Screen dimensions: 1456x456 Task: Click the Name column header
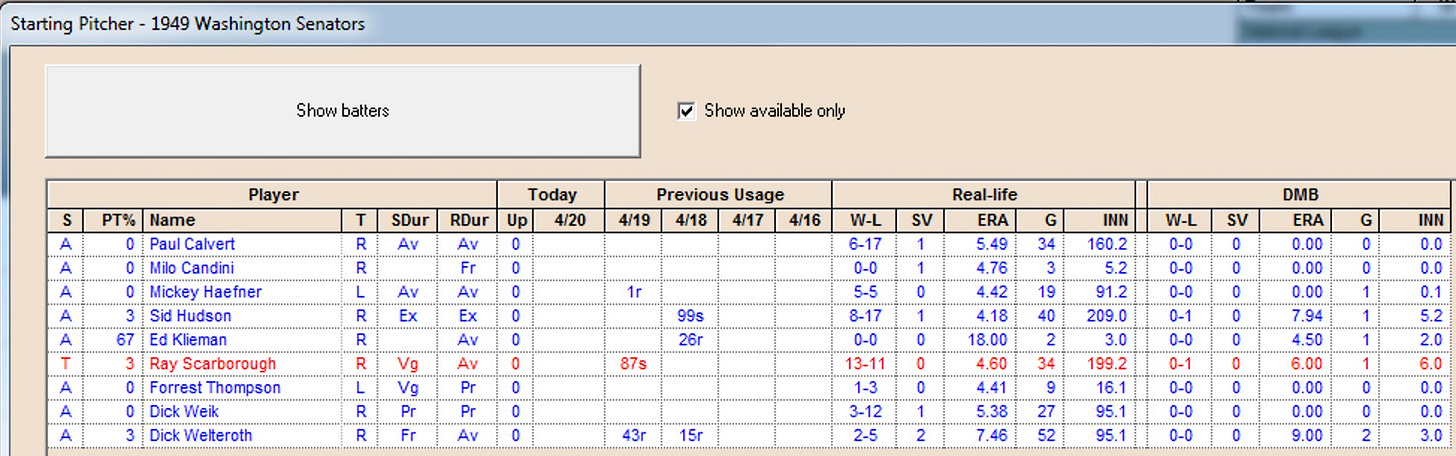point(243,220)
